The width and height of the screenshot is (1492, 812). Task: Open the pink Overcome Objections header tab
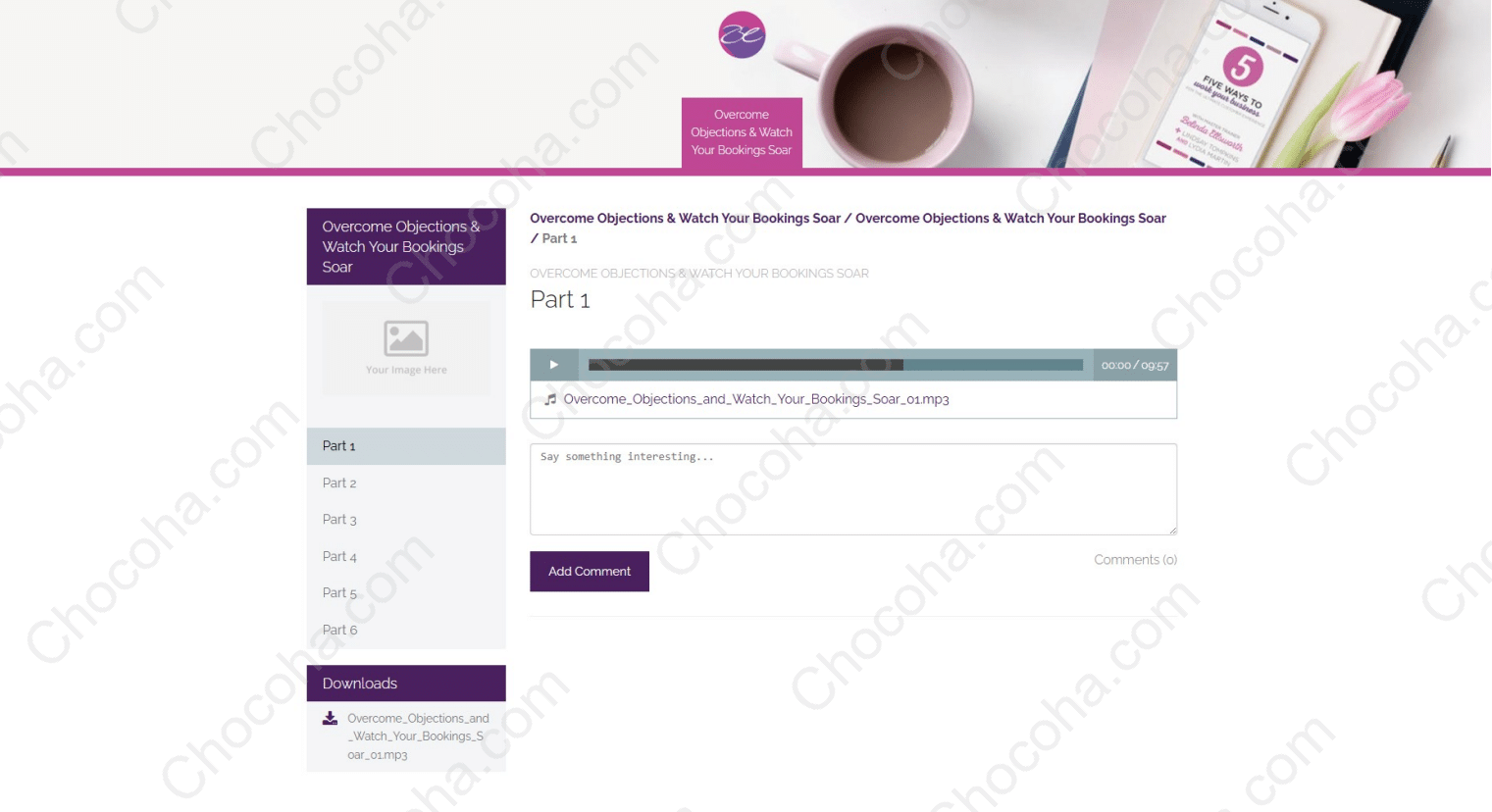click(742, 132)
